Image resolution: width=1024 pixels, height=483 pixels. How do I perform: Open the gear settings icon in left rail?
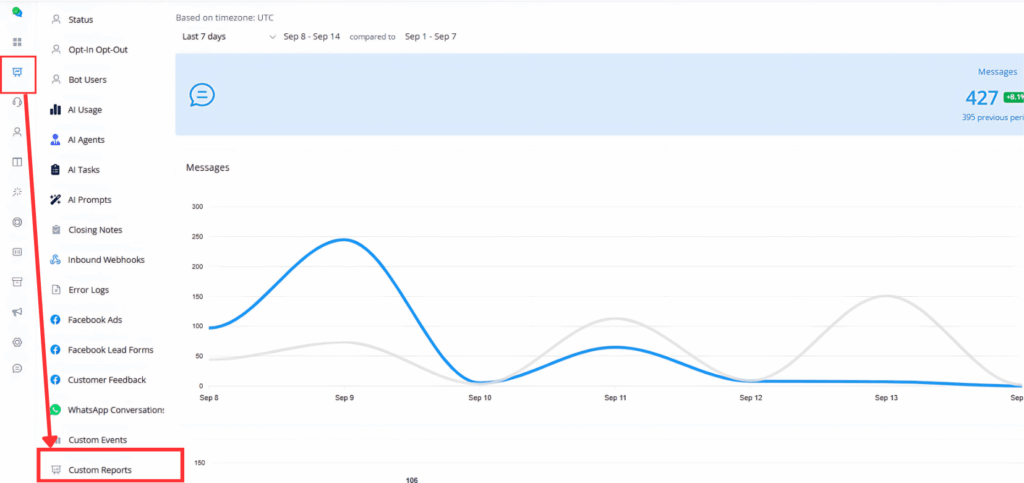point(17,342)
